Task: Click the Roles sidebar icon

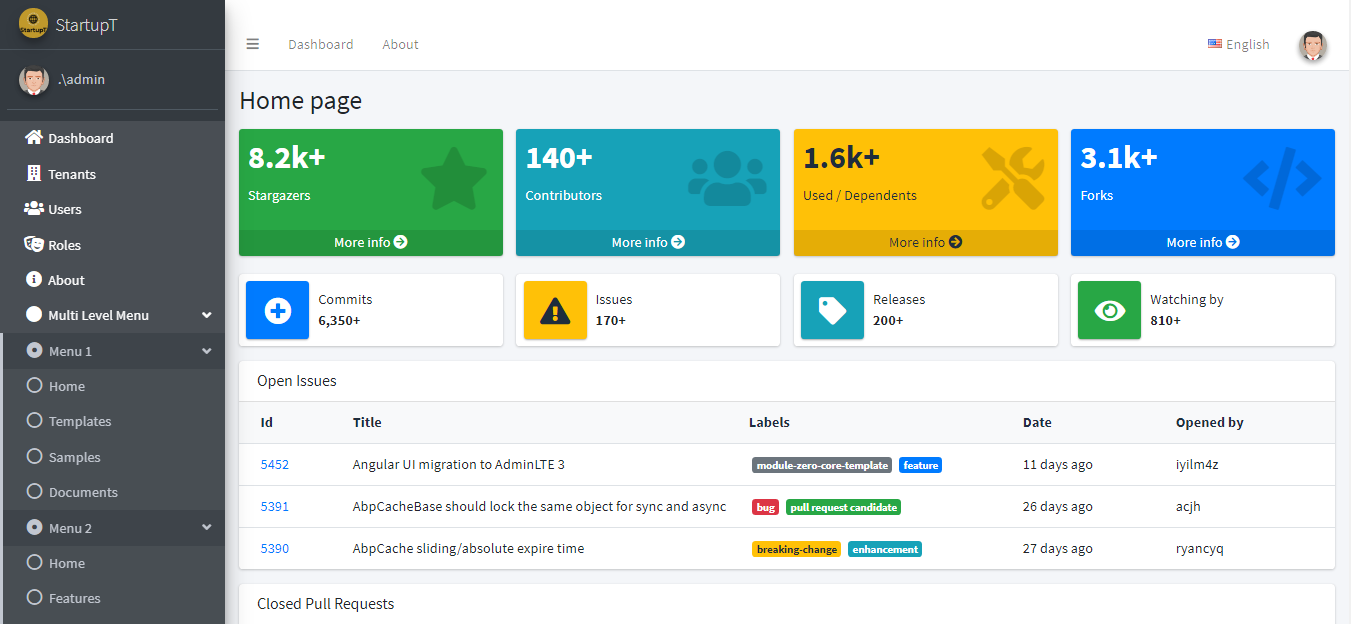Action: [34, 244]
